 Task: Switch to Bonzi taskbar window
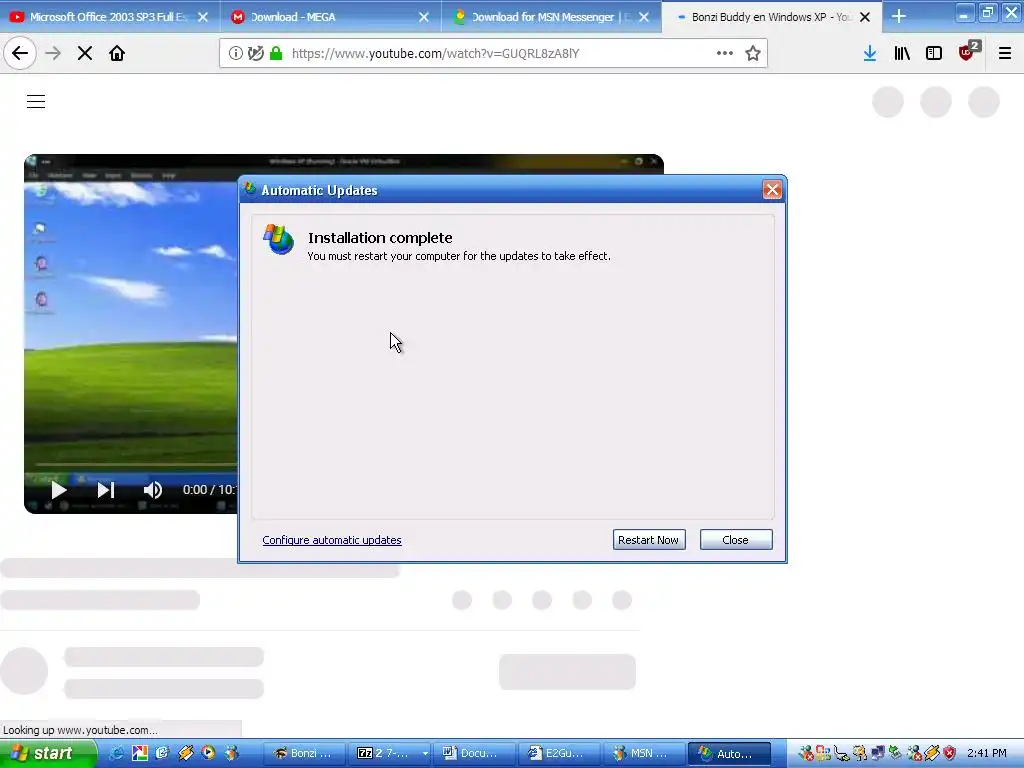(x=303, y=753)
